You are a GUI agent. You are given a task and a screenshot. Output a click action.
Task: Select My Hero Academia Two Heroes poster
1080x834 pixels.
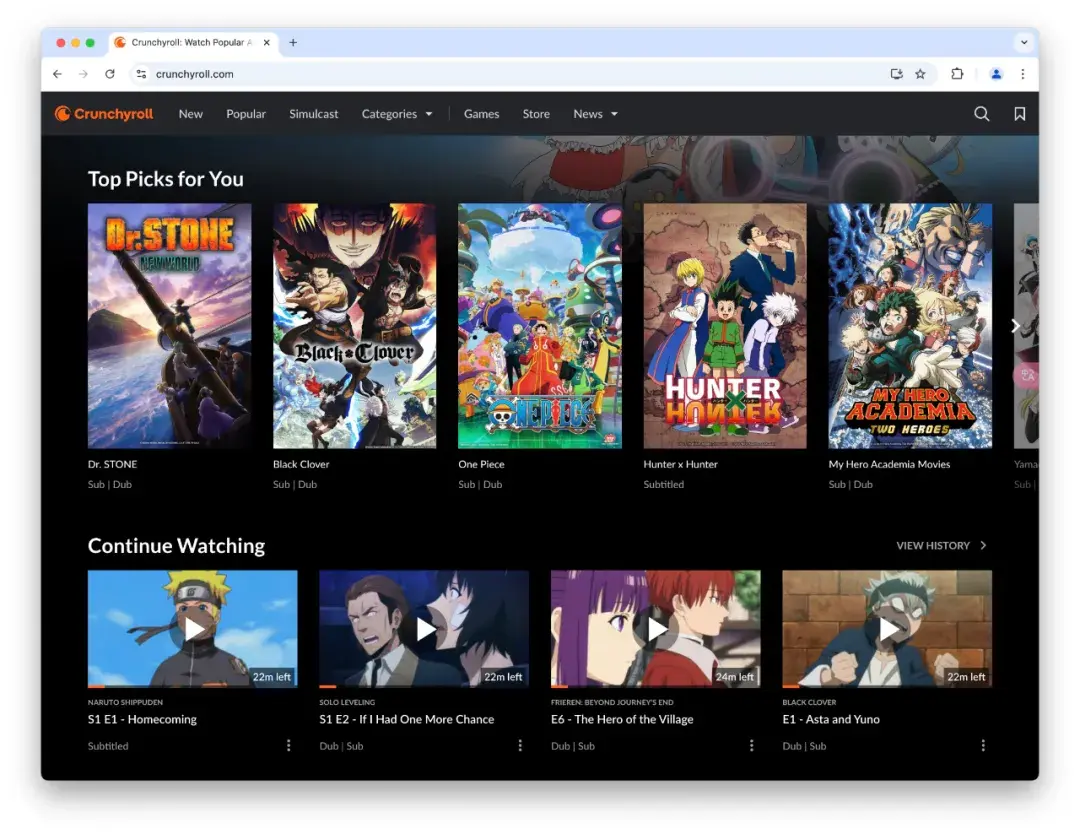[x=911, y=326]
